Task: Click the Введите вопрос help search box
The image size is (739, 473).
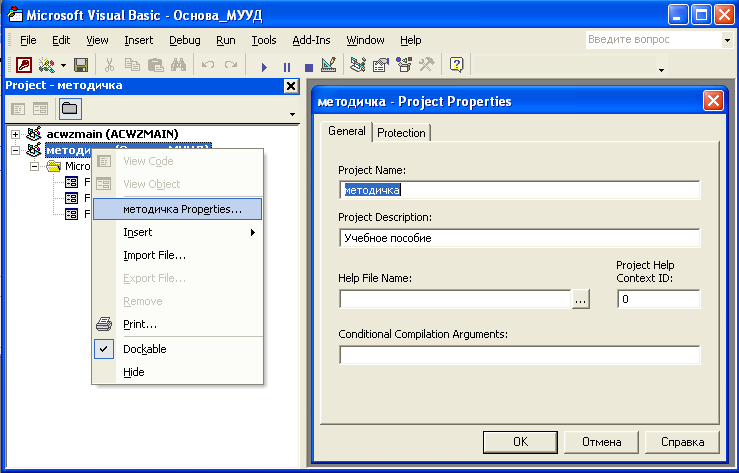Action: tap(653, 40)
